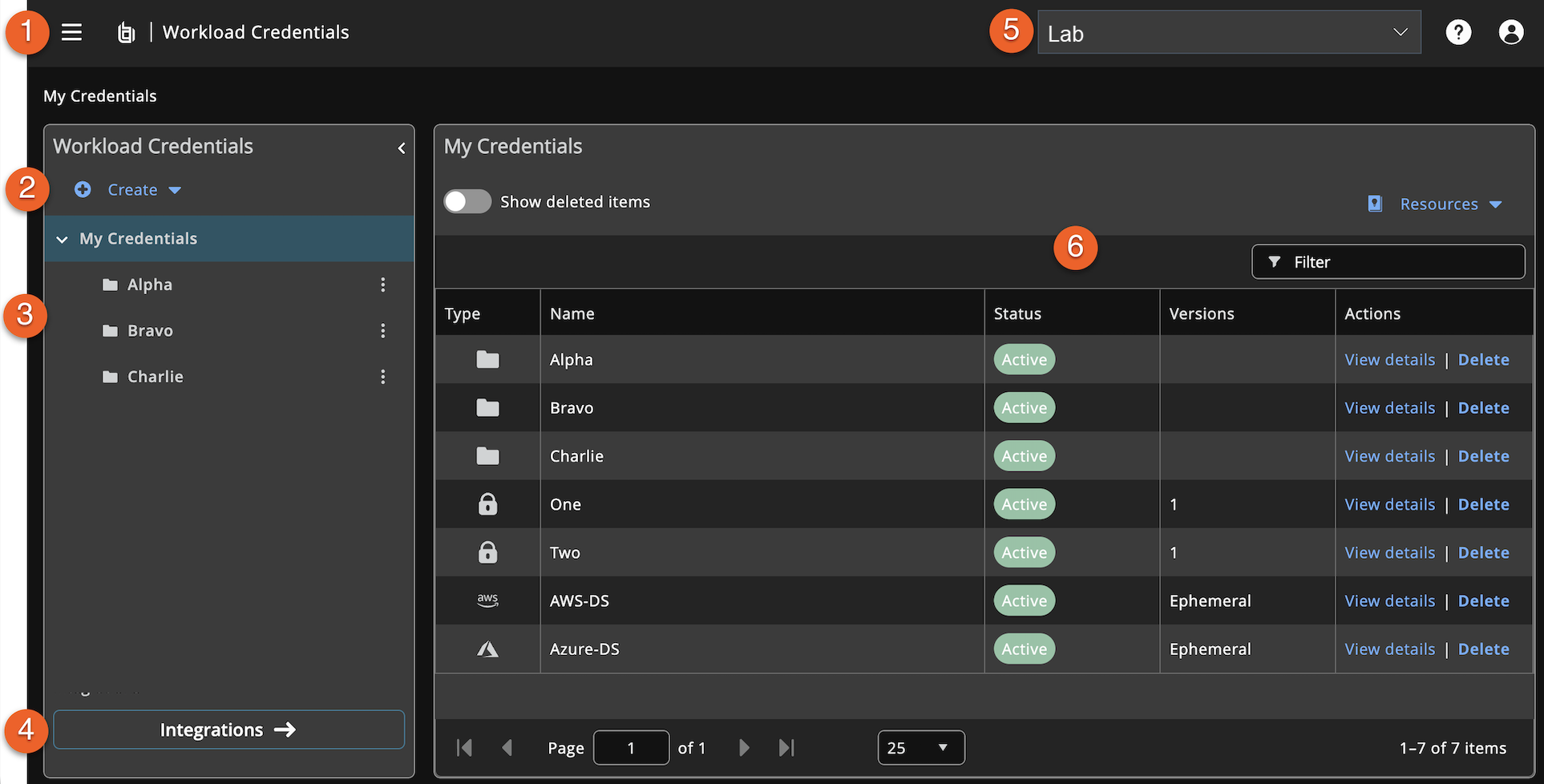Click the My Credentials breadcrumb
The image size is (1544, 784).
pos(100,96)
